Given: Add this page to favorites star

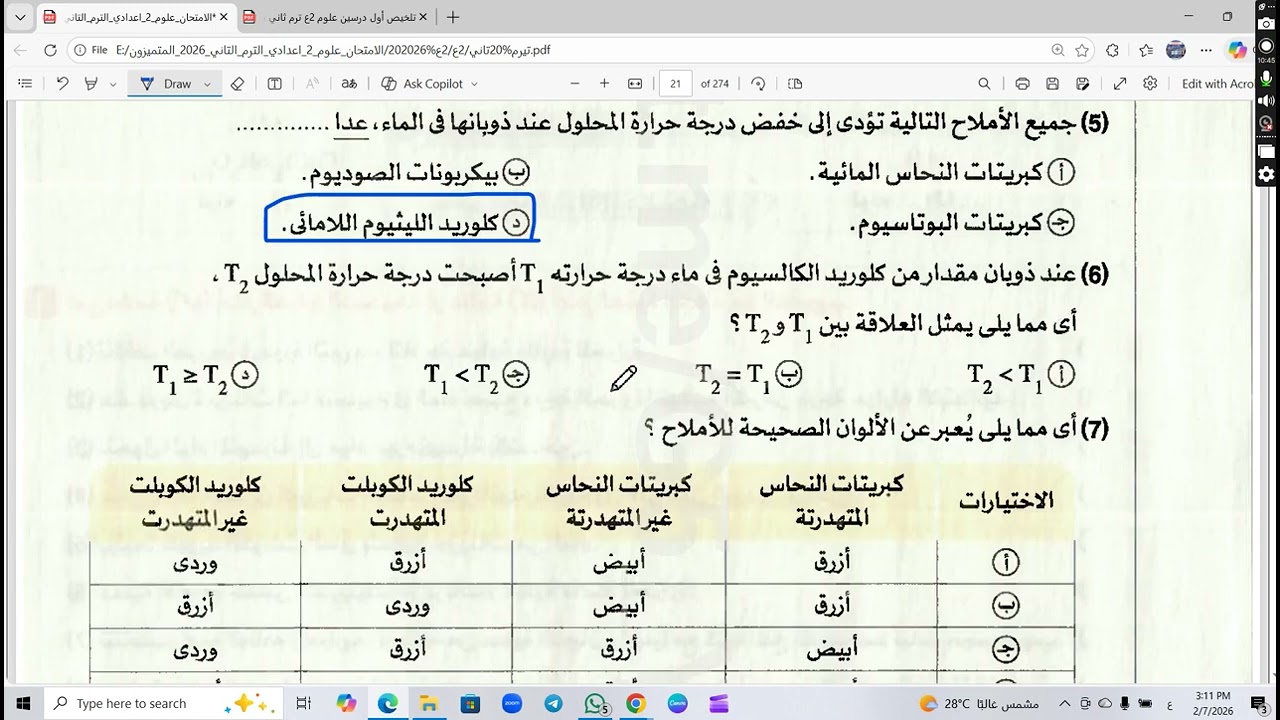Looking at the screenshot, I should point(1082,50).
